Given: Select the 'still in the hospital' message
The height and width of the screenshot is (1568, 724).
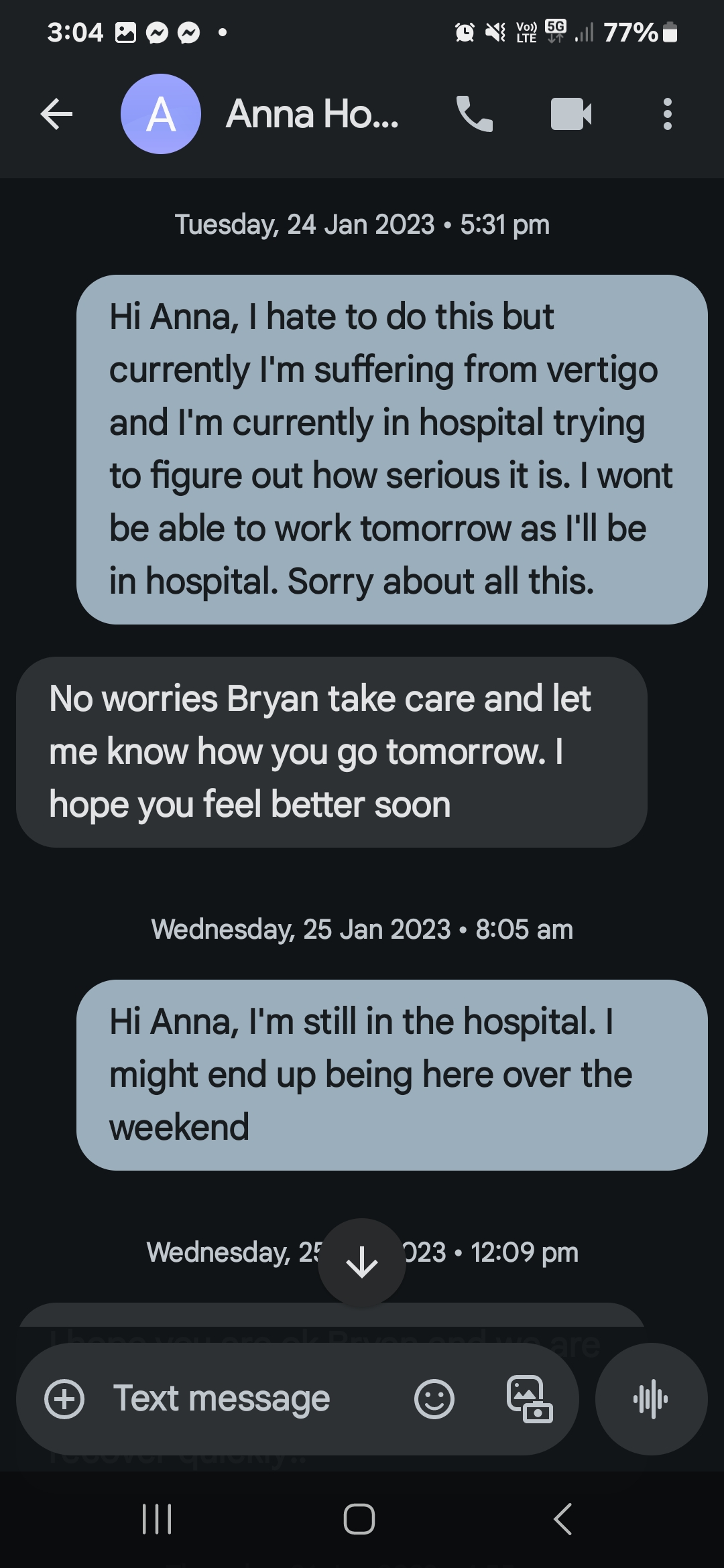Looking at the screenshot, I should click(x=392, y=1075).
